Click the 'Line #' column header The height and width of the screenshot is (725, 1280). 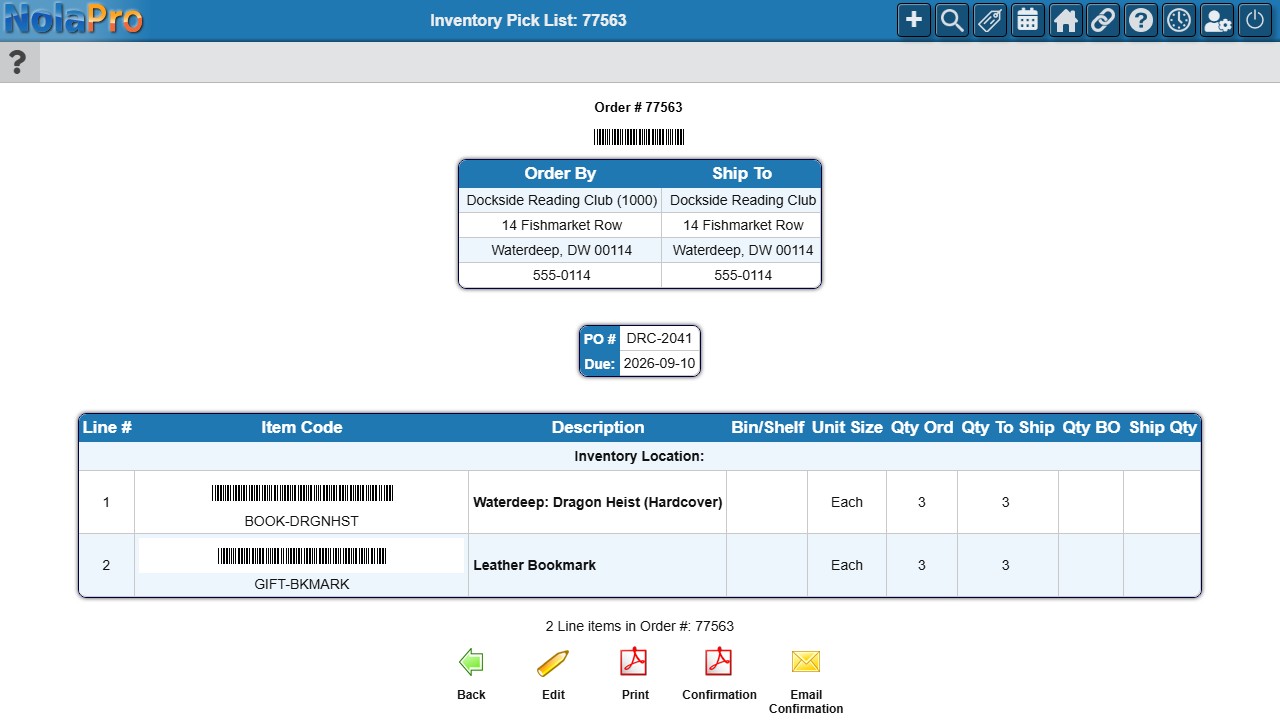pos(107,427)
